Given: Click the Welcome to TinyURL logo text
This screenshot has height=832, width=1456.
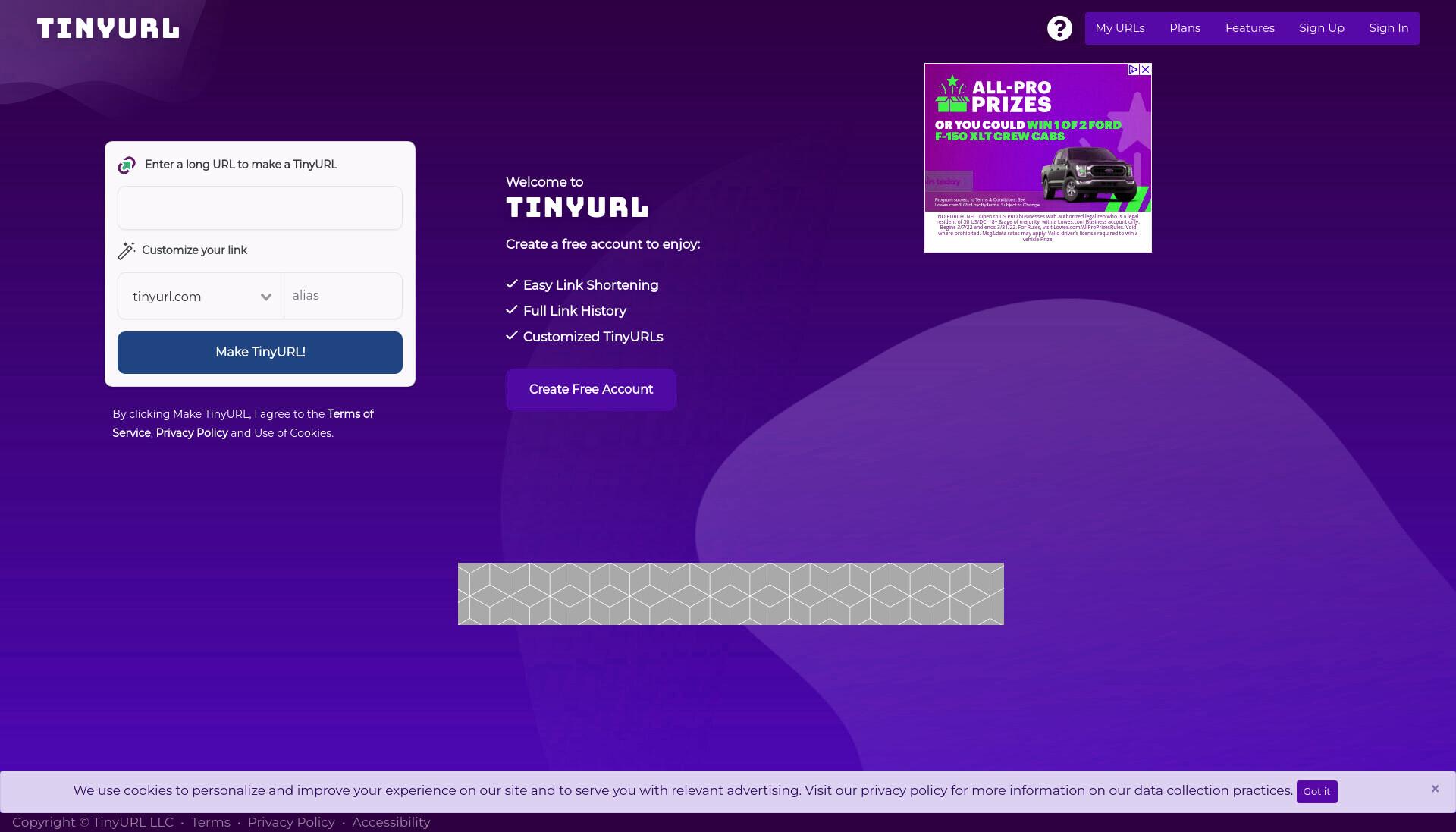Looking at the screenshot, I should 577,208.
